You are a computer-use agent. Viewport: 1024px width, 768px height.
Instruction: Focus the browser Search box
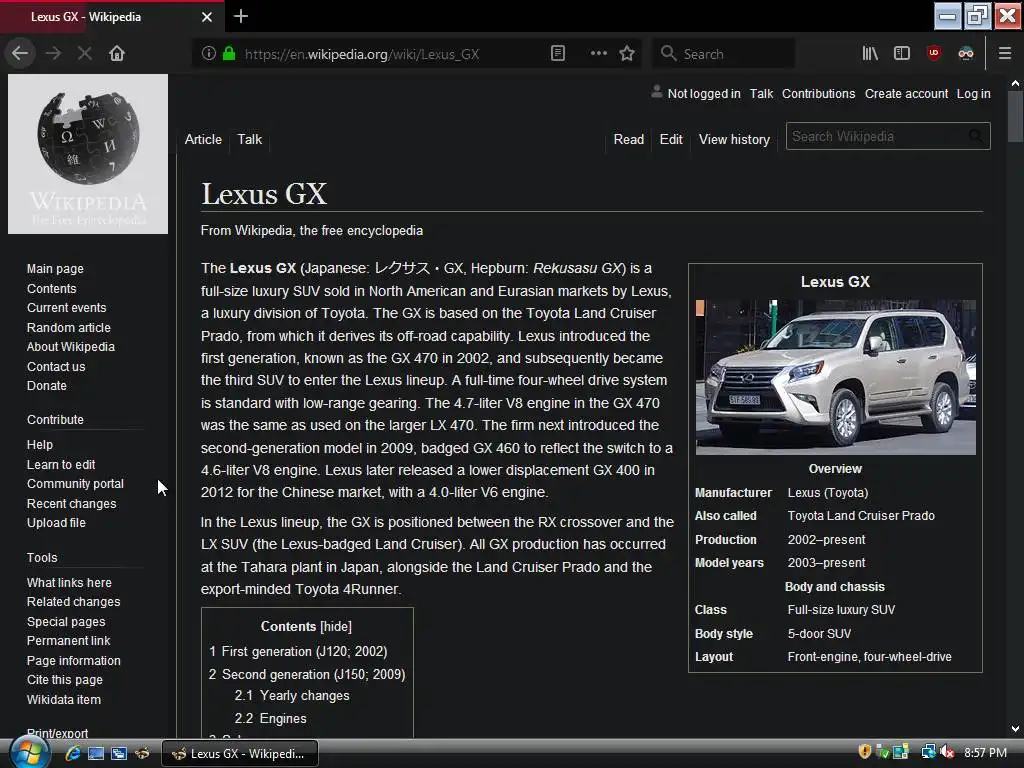(x=724, y=54)
